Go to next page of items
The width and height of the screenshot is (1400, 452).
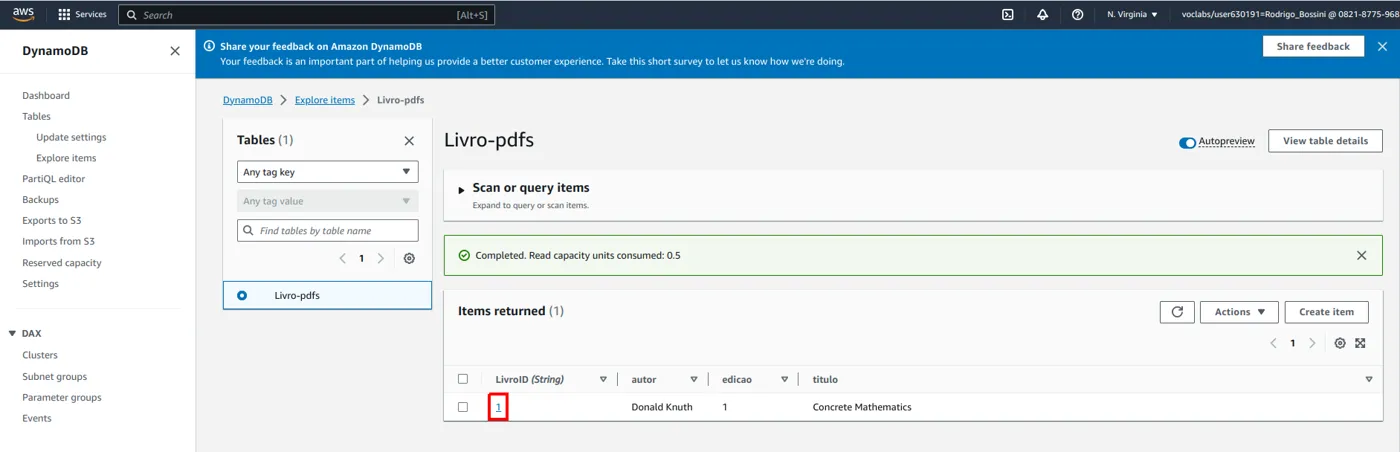(x=1312, y=343)
